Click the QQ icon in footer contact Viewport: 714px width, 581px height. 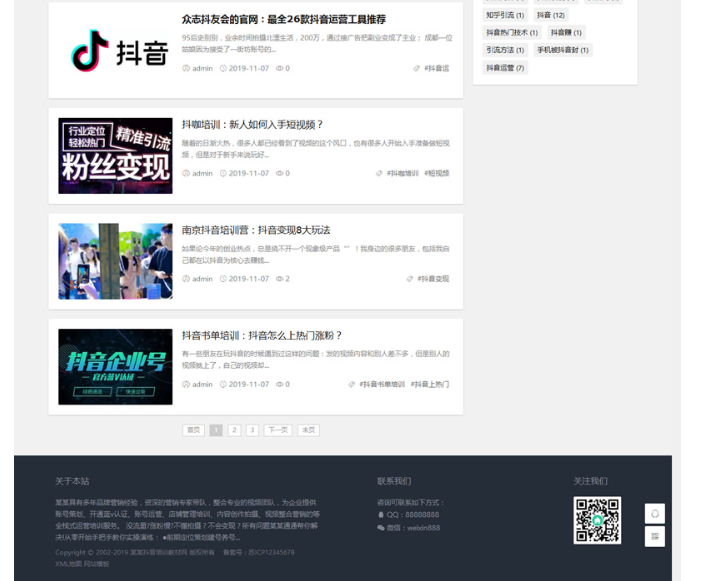381,515
